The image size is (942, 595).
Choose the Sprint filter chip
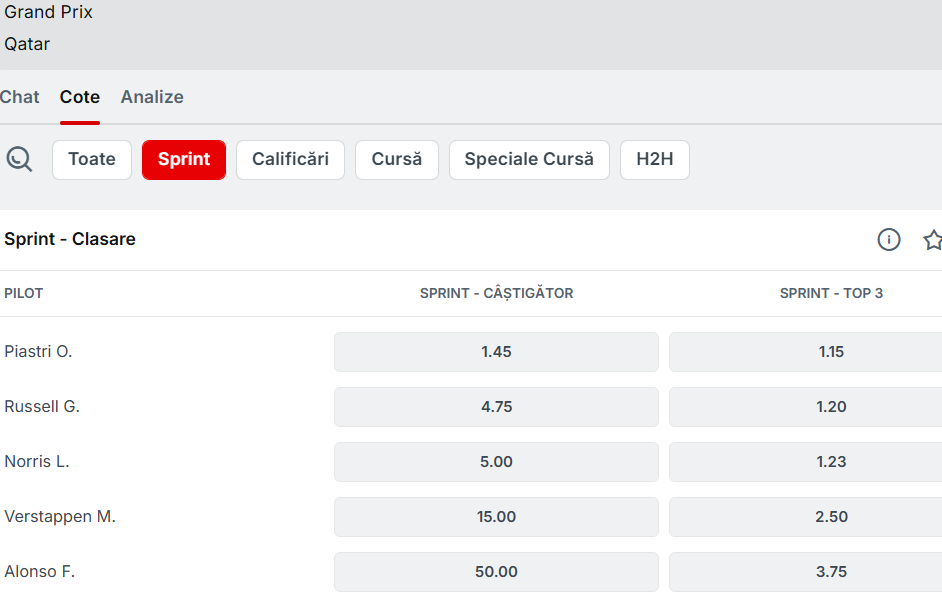(x=184, y=160)
